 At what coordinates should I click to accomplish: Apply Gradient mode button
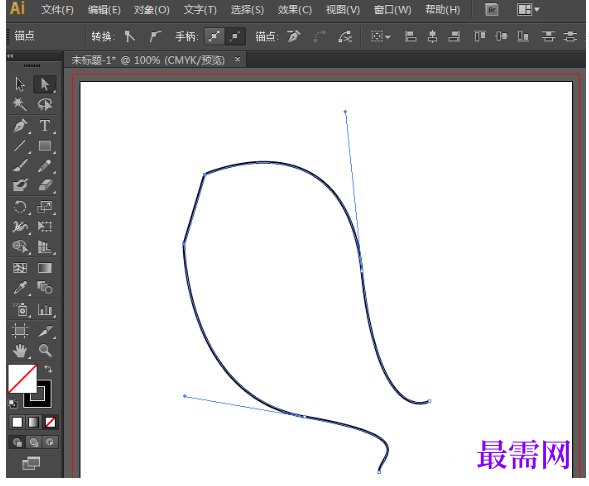pos(33,422)
